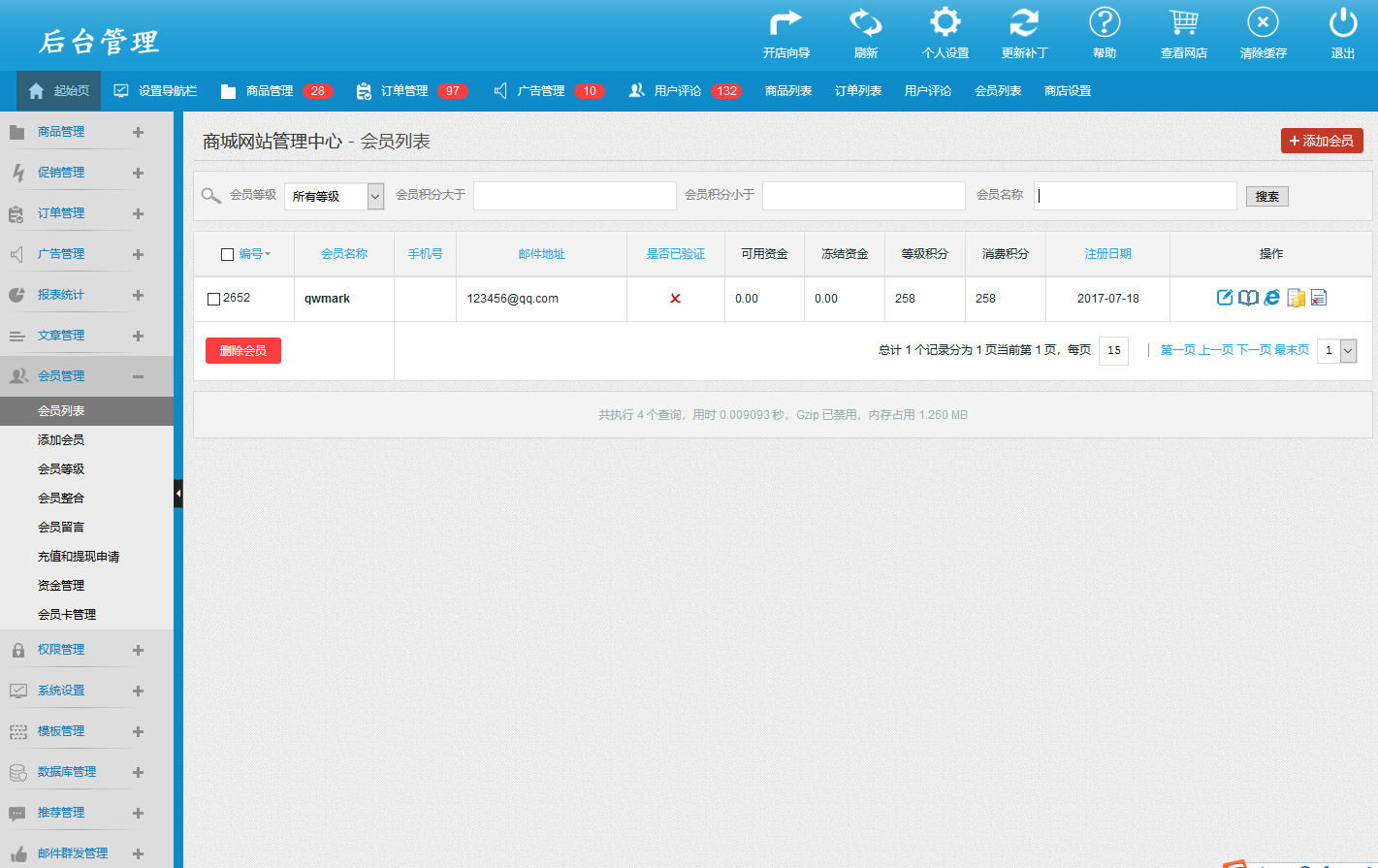Click the 起始页 home icon
Viewport: 1378px width, 868px height.
click(x=36, y=91)
